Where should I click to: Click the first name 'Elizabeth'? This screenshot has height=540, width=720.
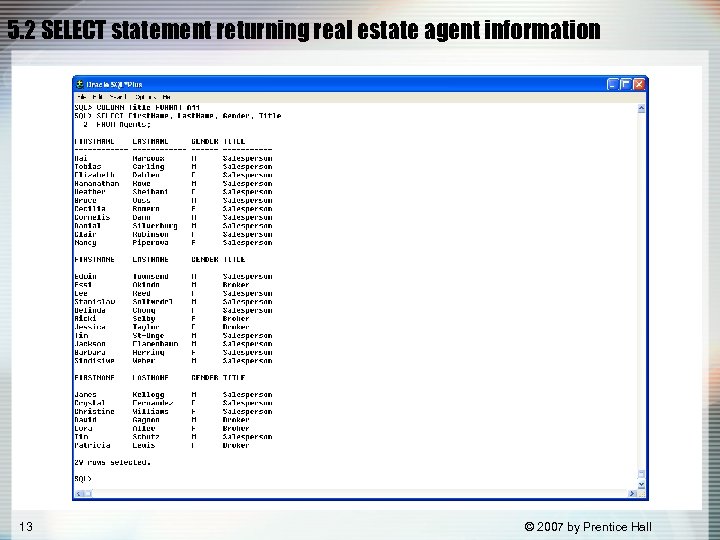click(95, 175)
